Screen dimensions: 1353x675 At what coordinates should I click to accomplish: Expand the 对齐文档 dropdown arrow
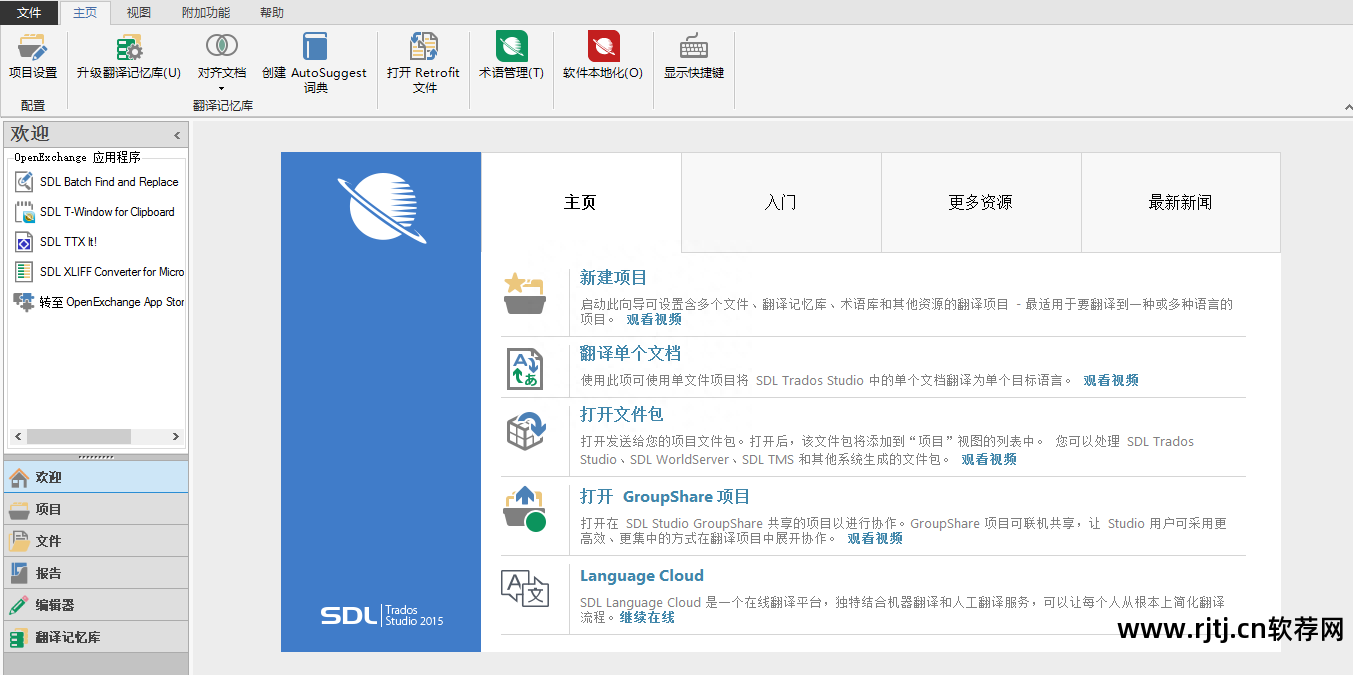pos(221,88)
